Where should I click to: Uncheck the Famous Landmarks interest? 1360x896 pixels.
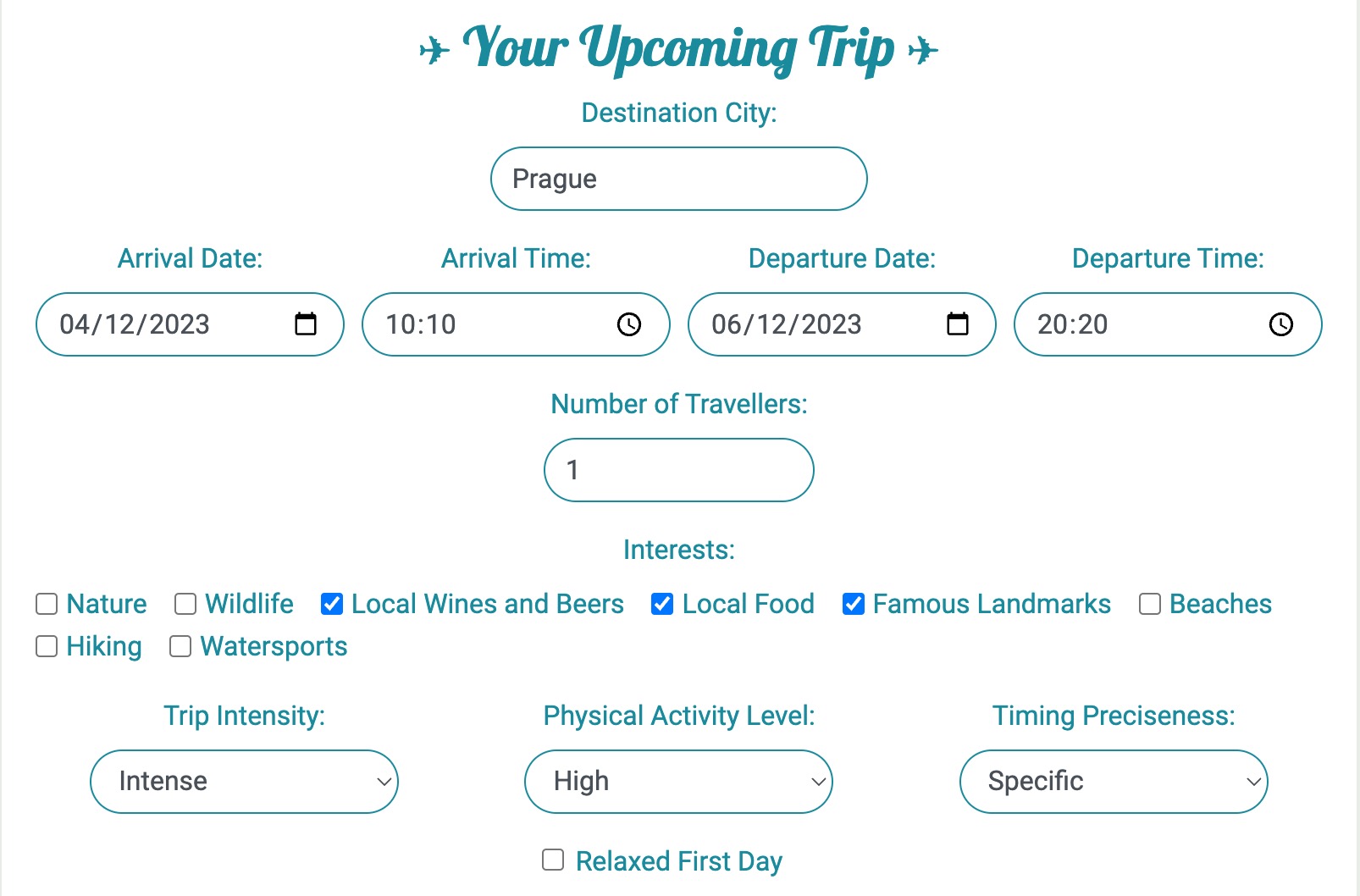tap(854, 604)
